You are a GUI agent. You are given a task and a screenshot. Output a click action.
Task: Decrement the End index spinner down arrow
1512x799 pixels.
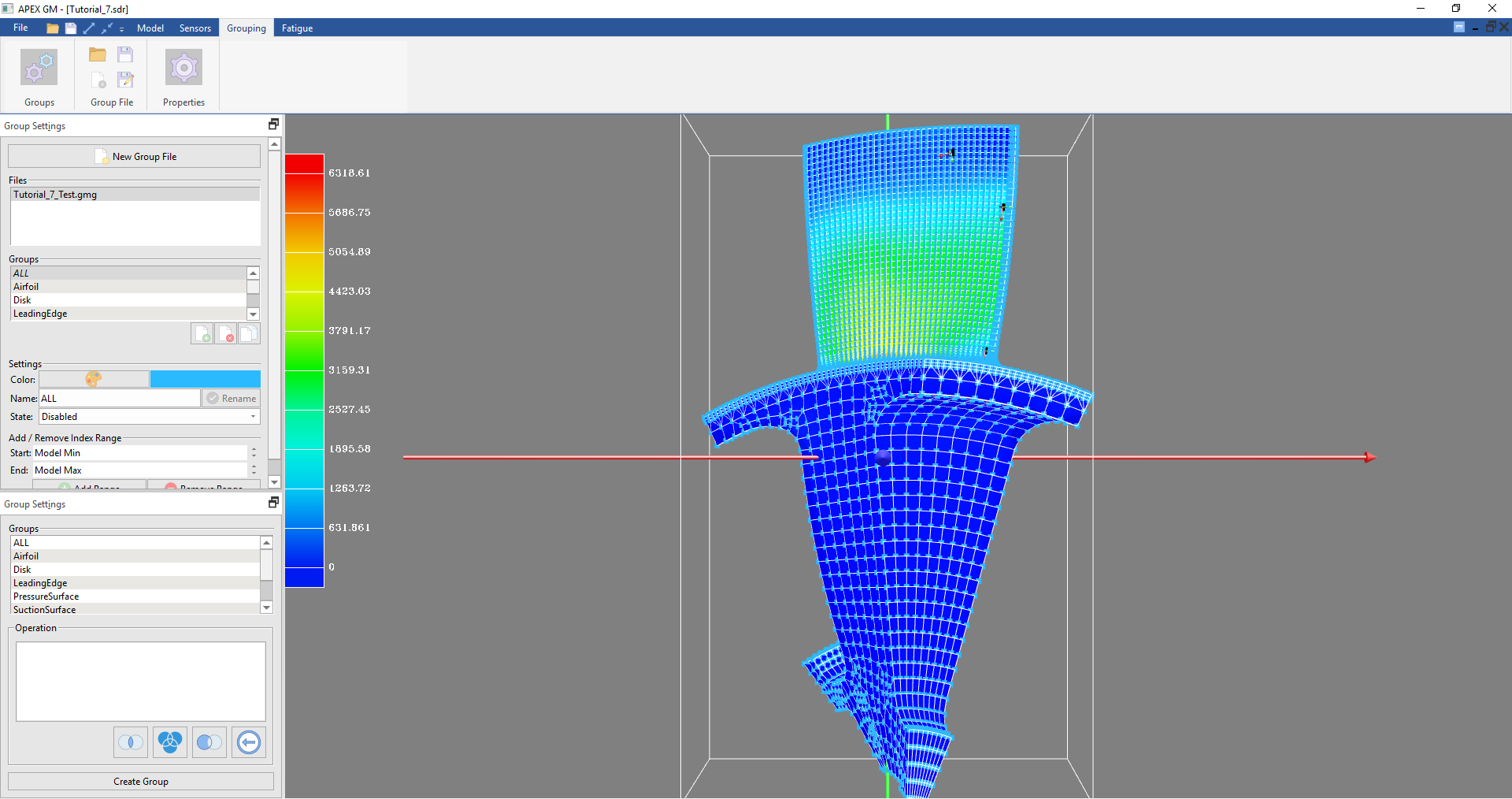click(254, 474)
